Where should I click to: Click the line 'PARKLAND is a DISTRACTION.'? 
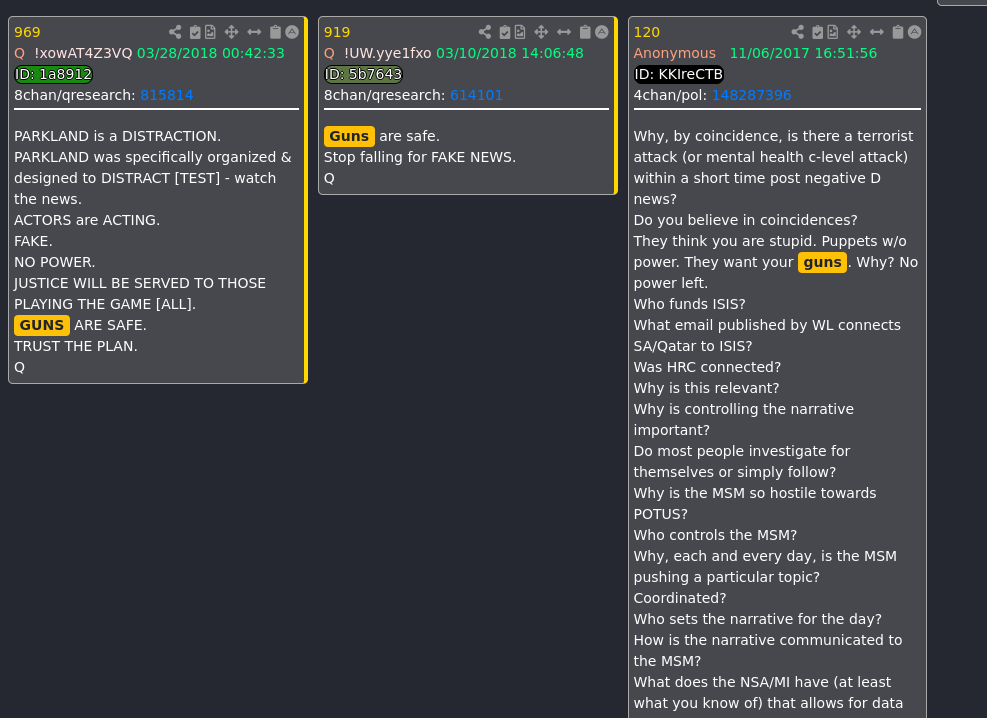(x=118, y=137)
